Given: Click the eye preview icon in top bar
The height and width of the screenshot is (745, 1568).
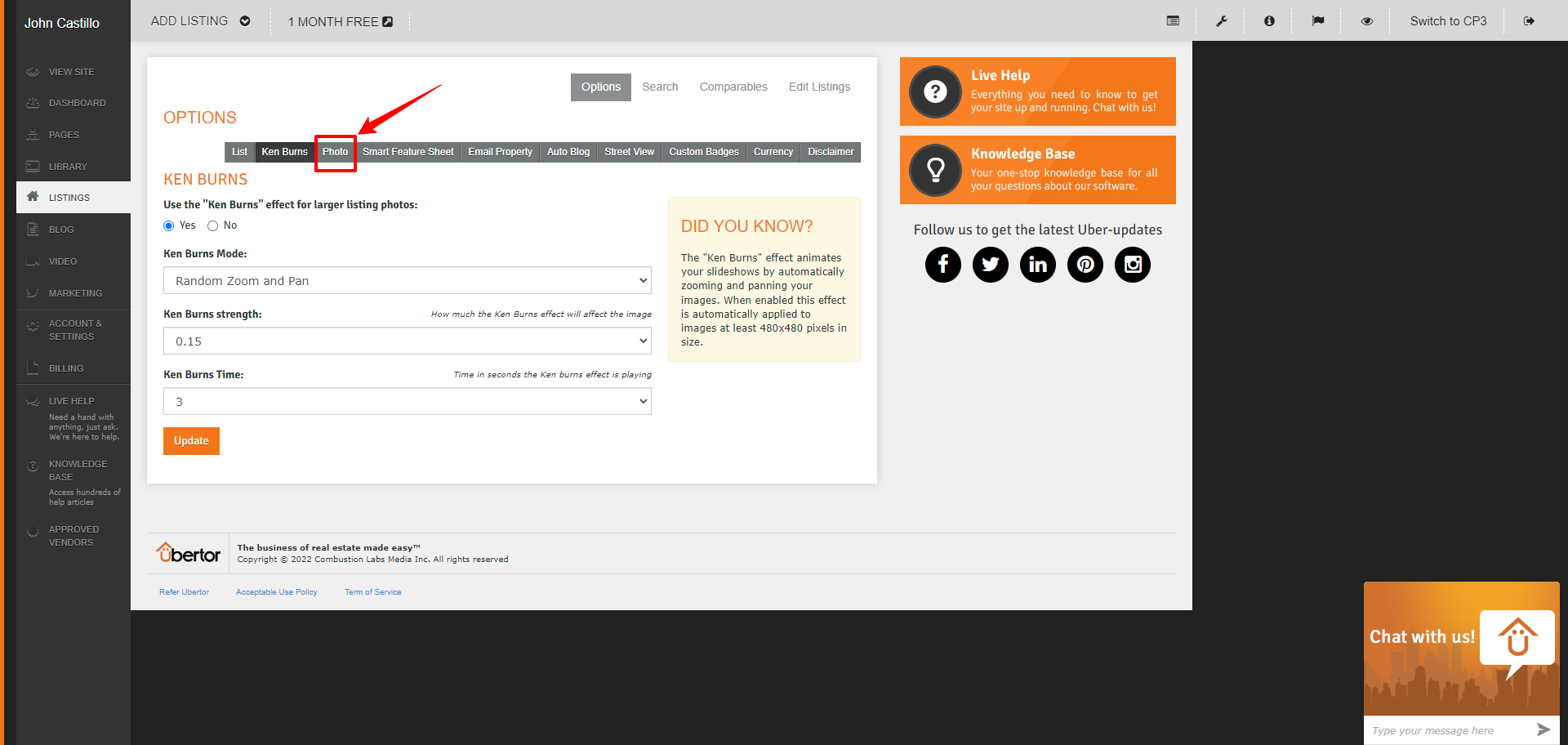Looking at the screenshot, I should click(x=1366, y=21).
